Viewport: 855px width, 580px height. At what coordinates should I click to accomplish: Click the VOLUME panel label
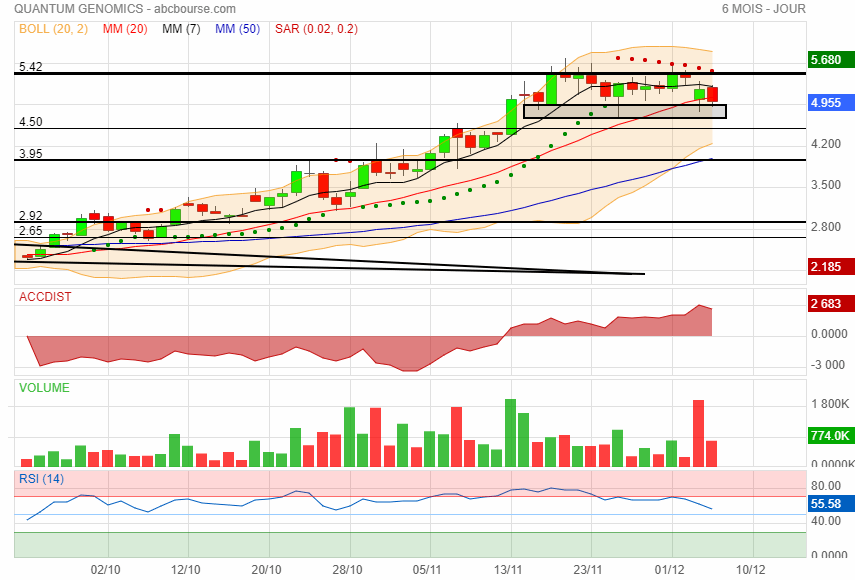[44, 388]
